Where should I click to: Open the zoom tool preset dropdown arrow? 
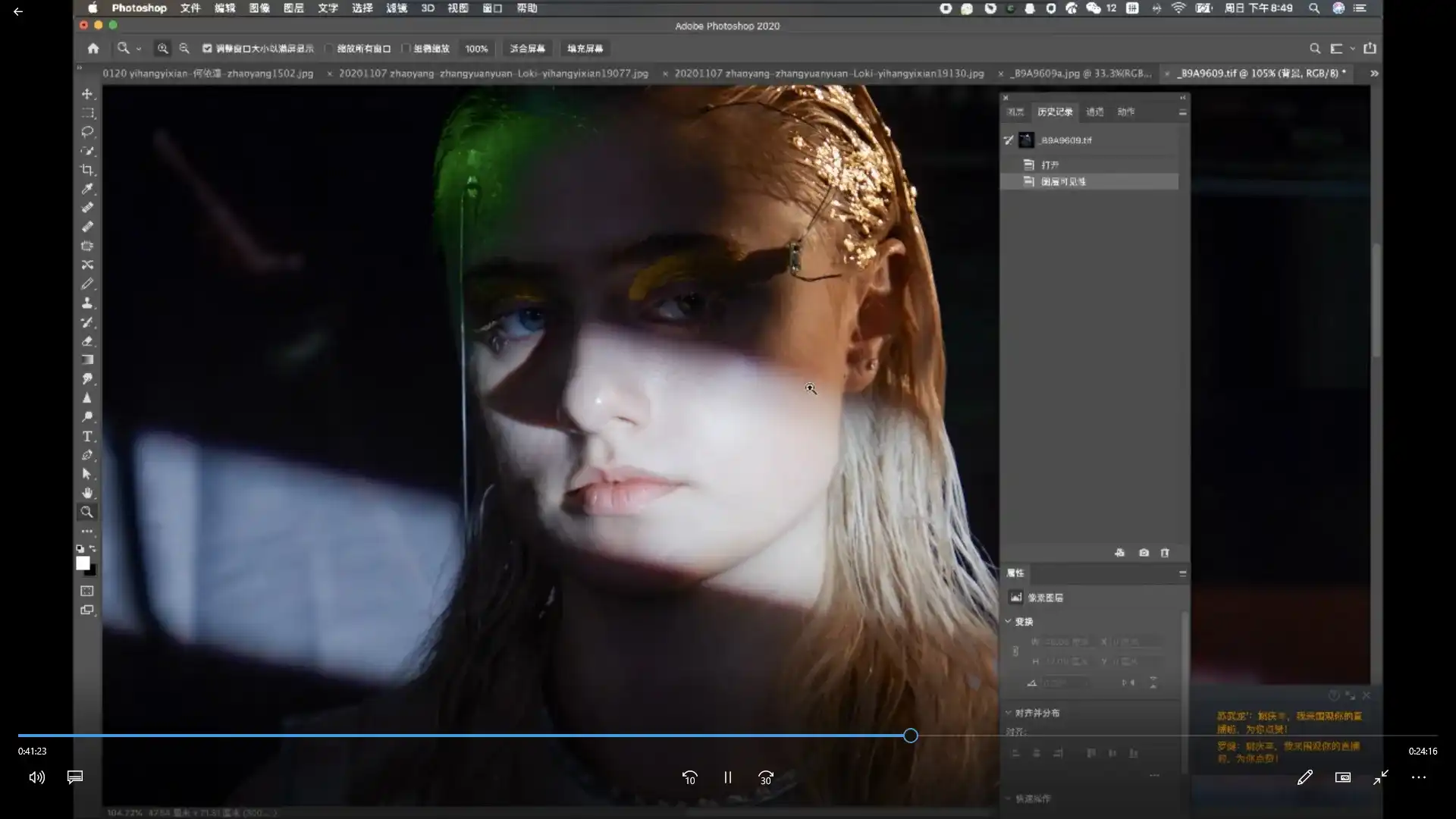(x=139, y=49)
